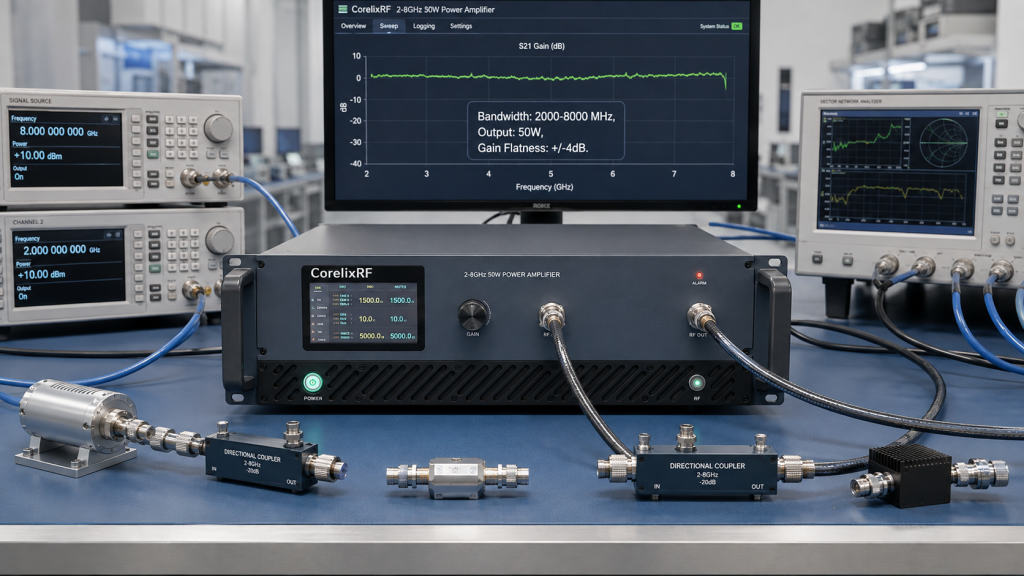Click the 2.000 000 000 GHz frequency readout

61,250
